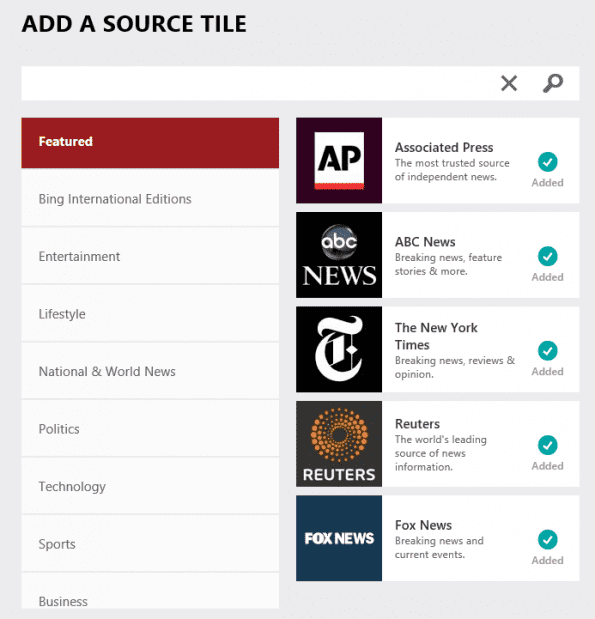Click 'The most trusted source' description

(x=452, y=170)
